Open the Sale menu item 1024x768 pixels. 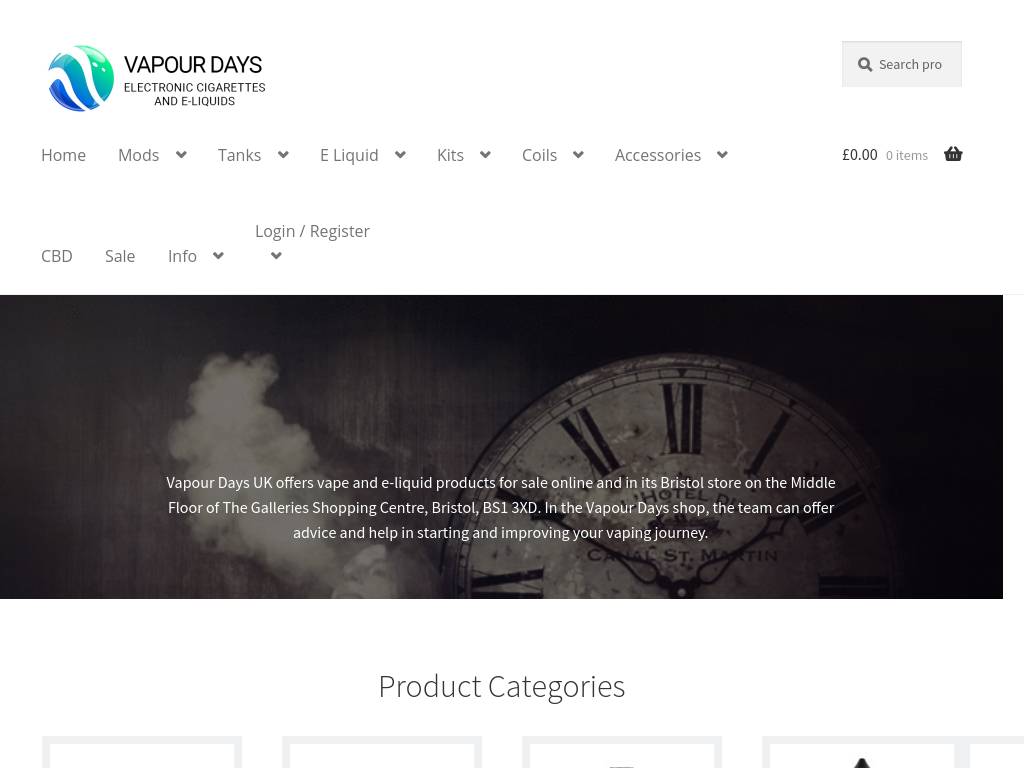tap(120, 256)
